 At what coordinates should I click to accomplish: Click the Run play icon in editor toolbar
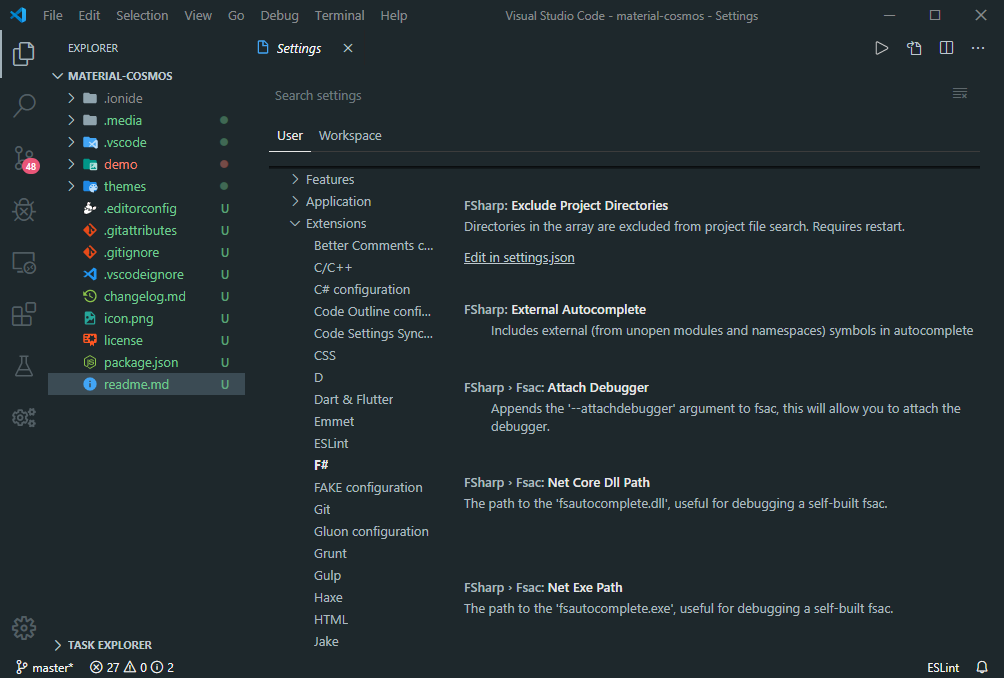pos(882,48)
